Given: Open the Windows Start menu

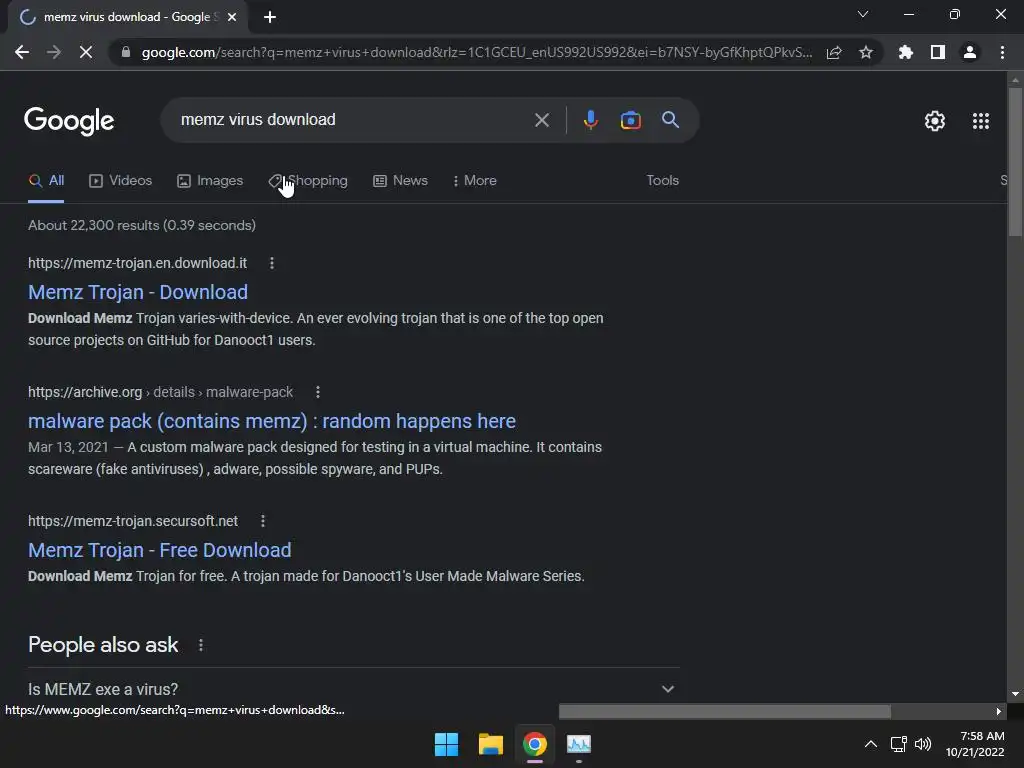Looking at the screenshot, I should [447, 744].
